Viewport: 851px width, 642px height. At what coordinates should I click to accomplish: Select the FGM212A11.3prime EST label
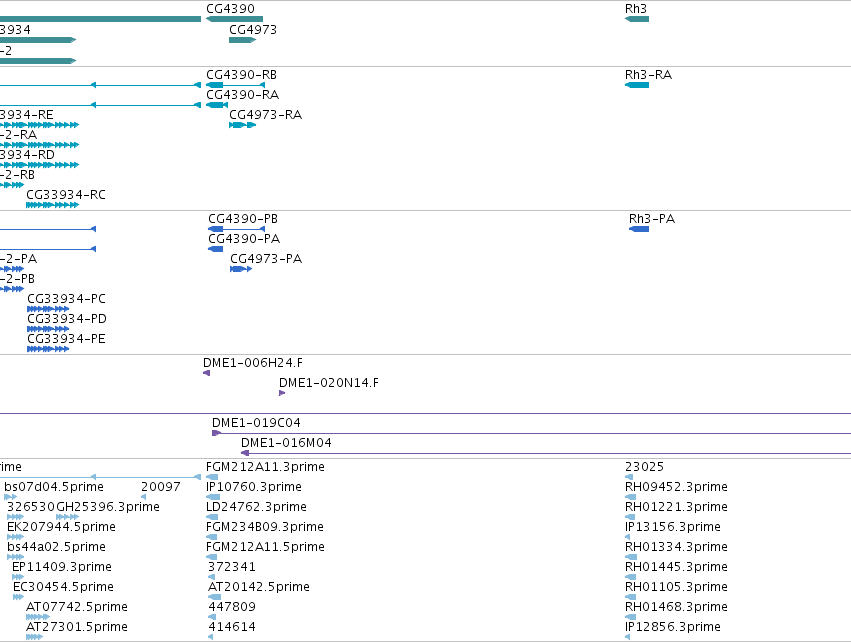tap(265, 467)
